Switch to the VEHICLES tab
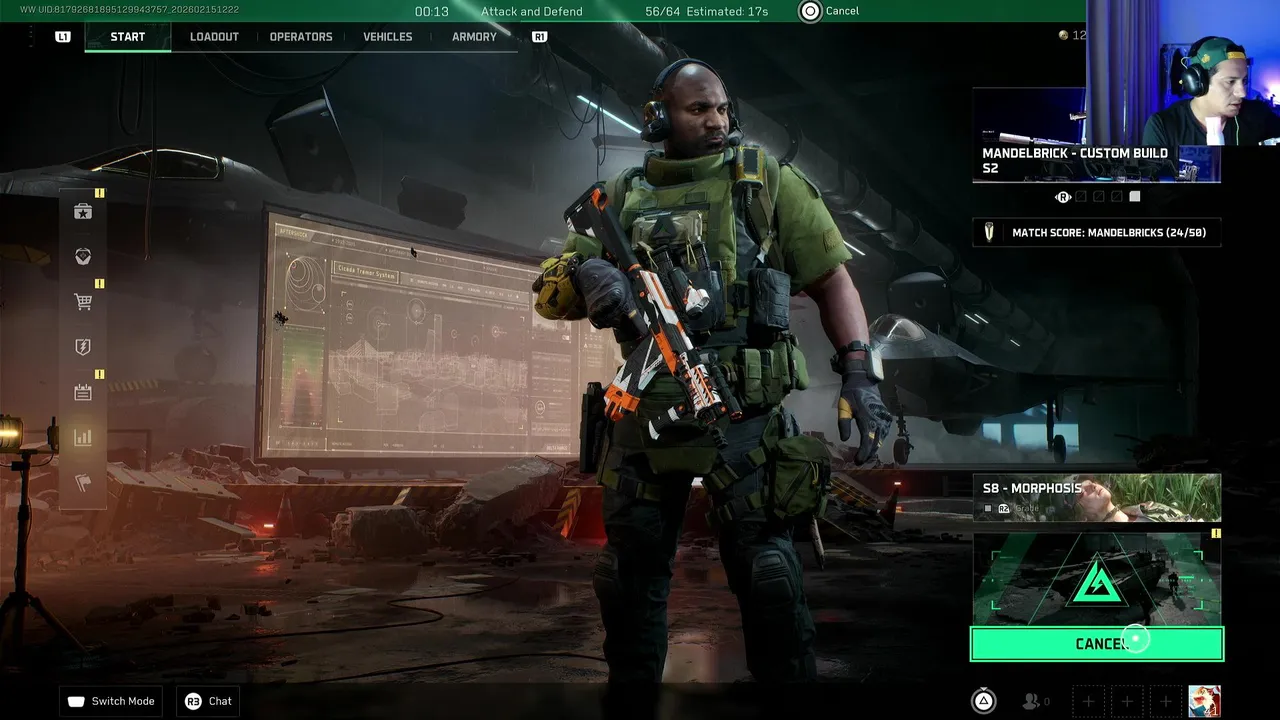 pos(388,37)
